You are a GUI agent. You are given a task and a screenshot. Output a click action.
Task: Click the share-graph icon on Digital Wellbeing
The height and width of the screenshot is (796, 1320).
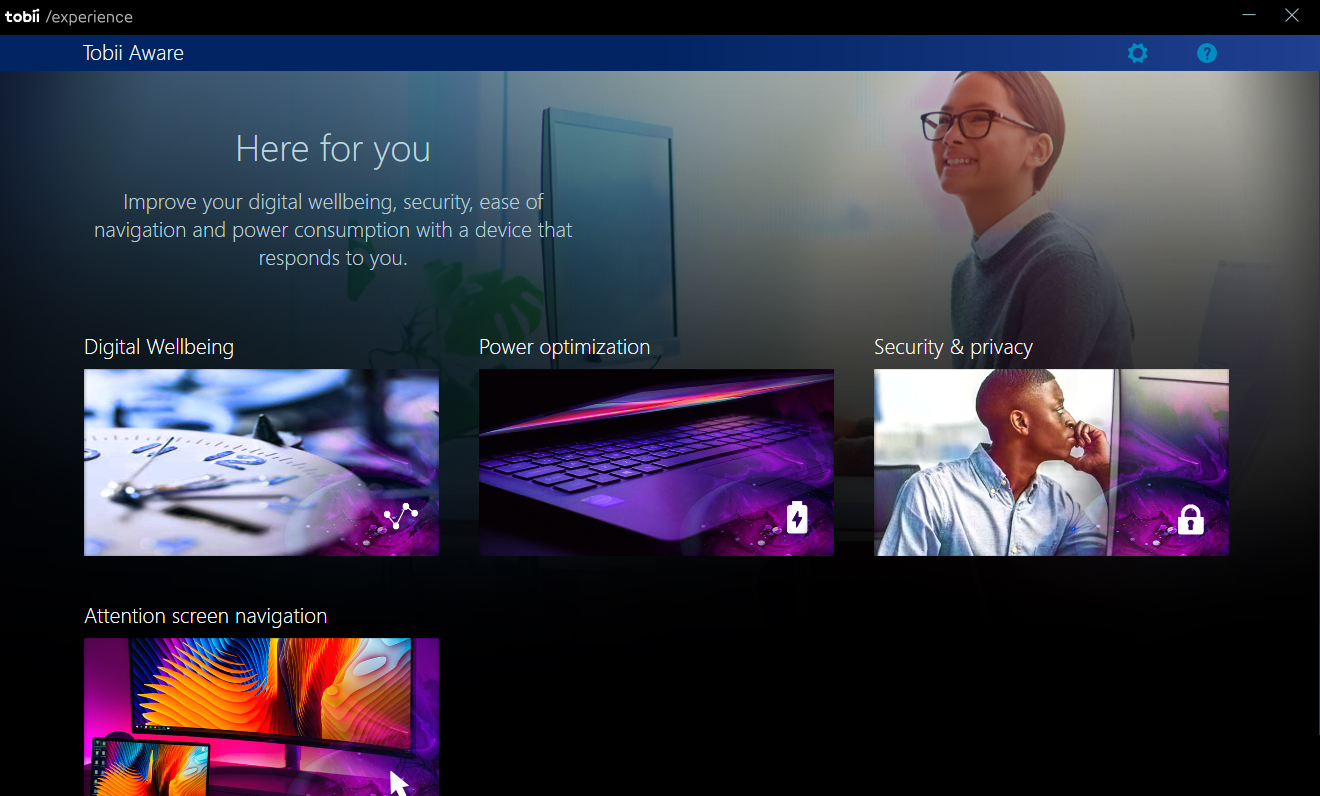pyautogui.click(x=401, y=517)
